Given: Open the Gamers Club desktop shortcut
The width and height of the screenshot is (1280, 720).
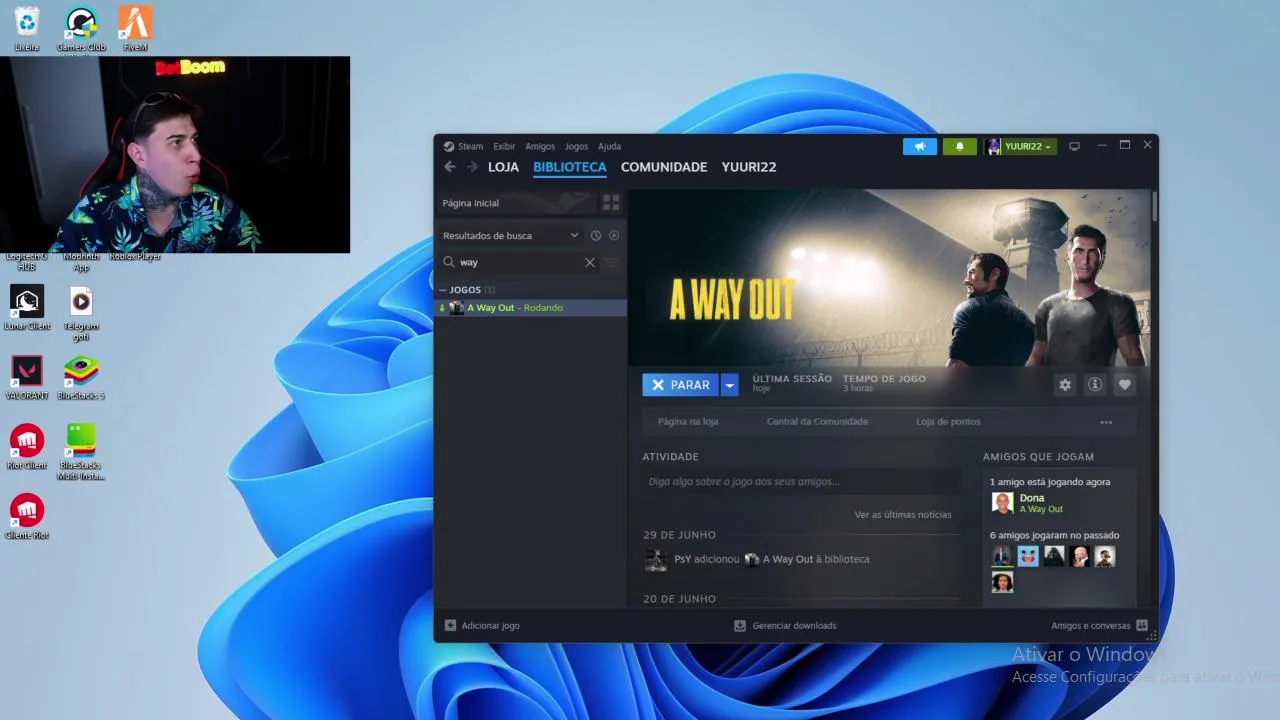Looking at the screenshot, I should 81,28.
